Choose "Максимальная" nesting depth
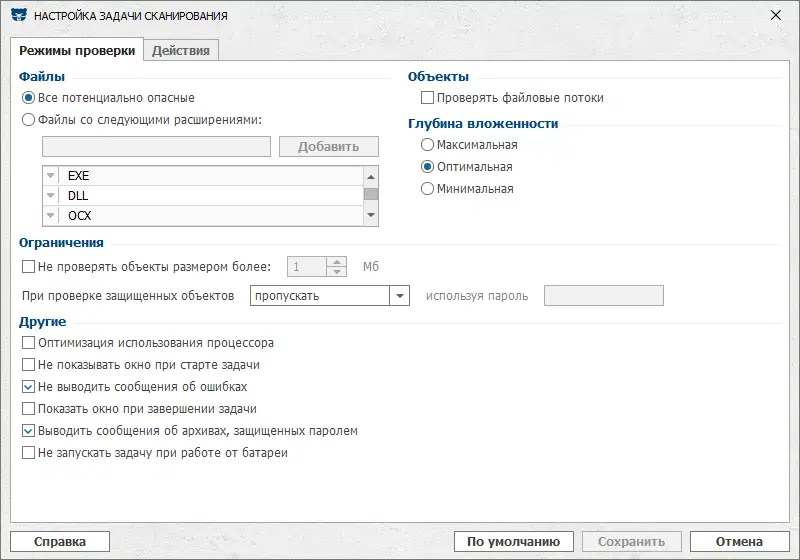The image size is (800, 560). tap(428, 145)
